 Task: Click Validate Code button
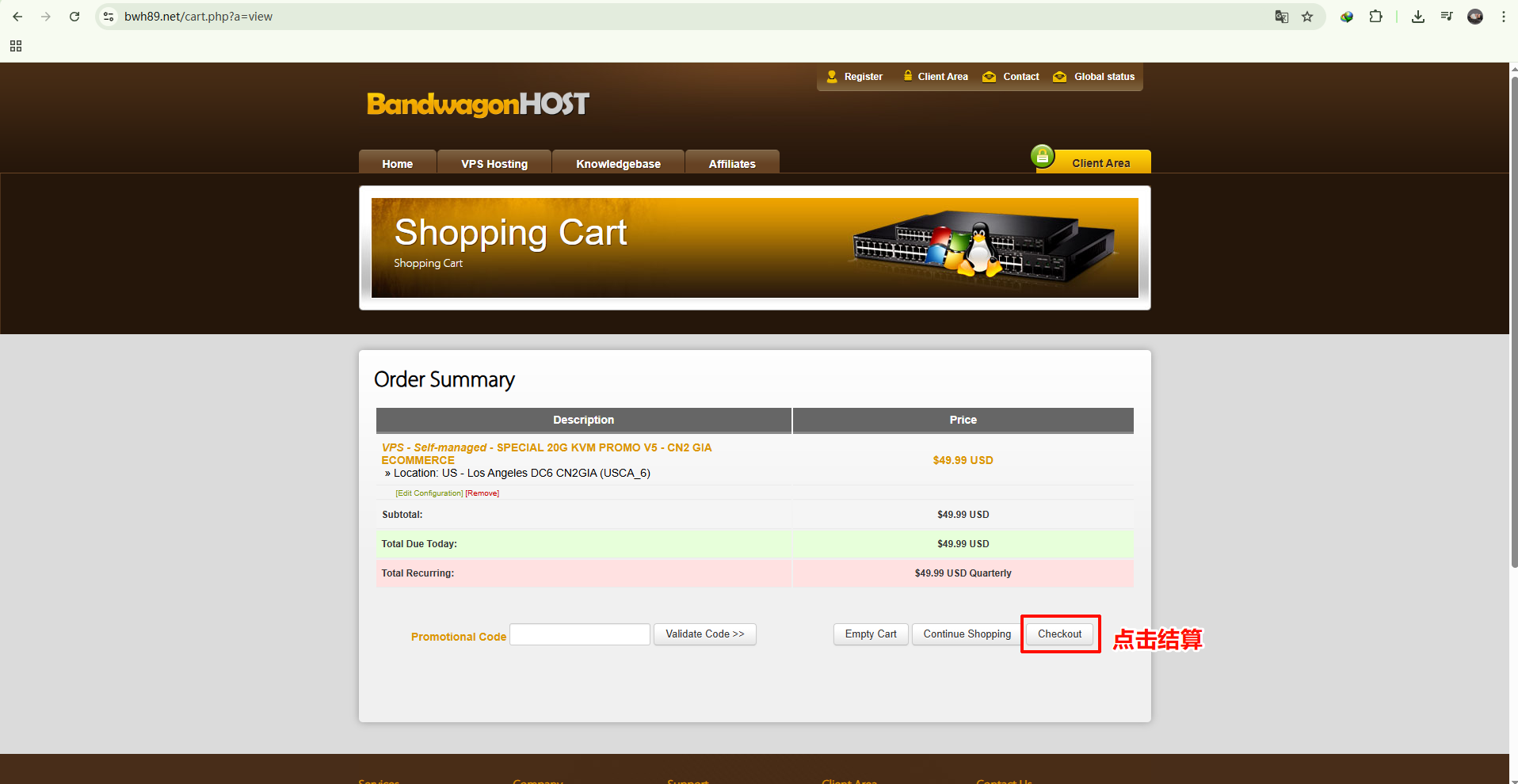(x=704, y=634)
